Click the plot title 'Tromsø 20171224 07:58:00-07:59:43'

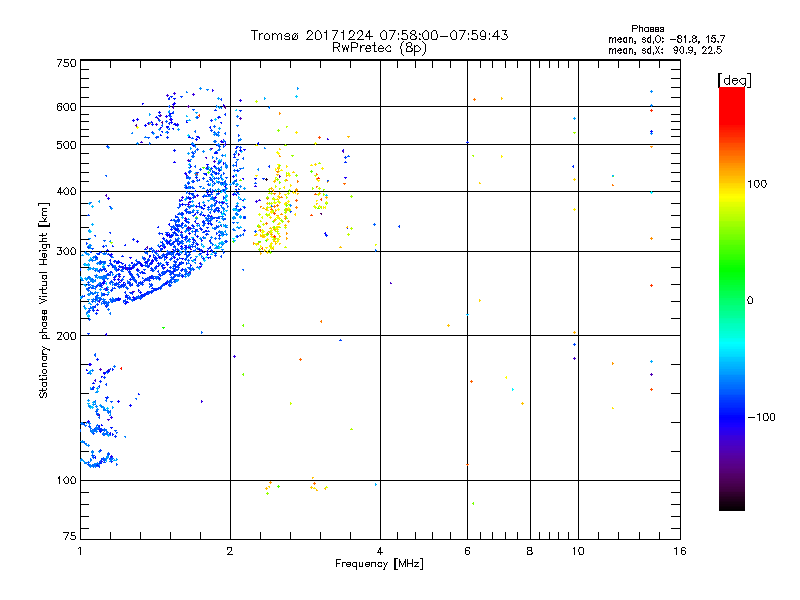(x=379, y=35)
